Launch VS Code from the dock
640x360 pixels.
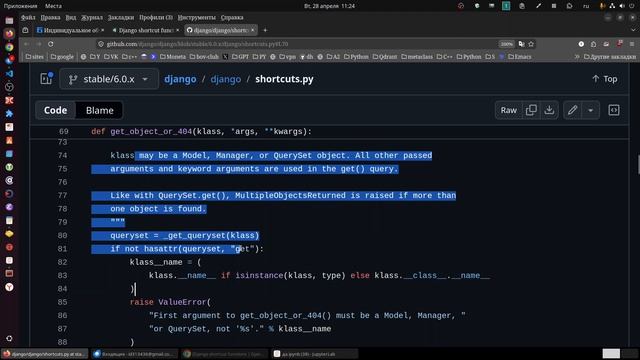pos(9,73)
